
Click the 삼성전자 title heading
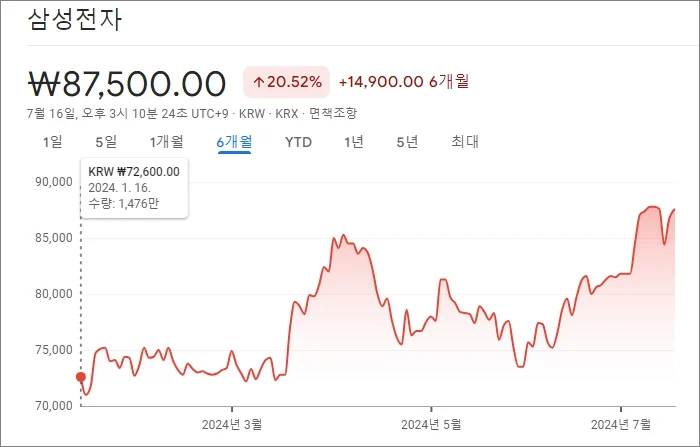pyautogui.click(x=75, y=20)
